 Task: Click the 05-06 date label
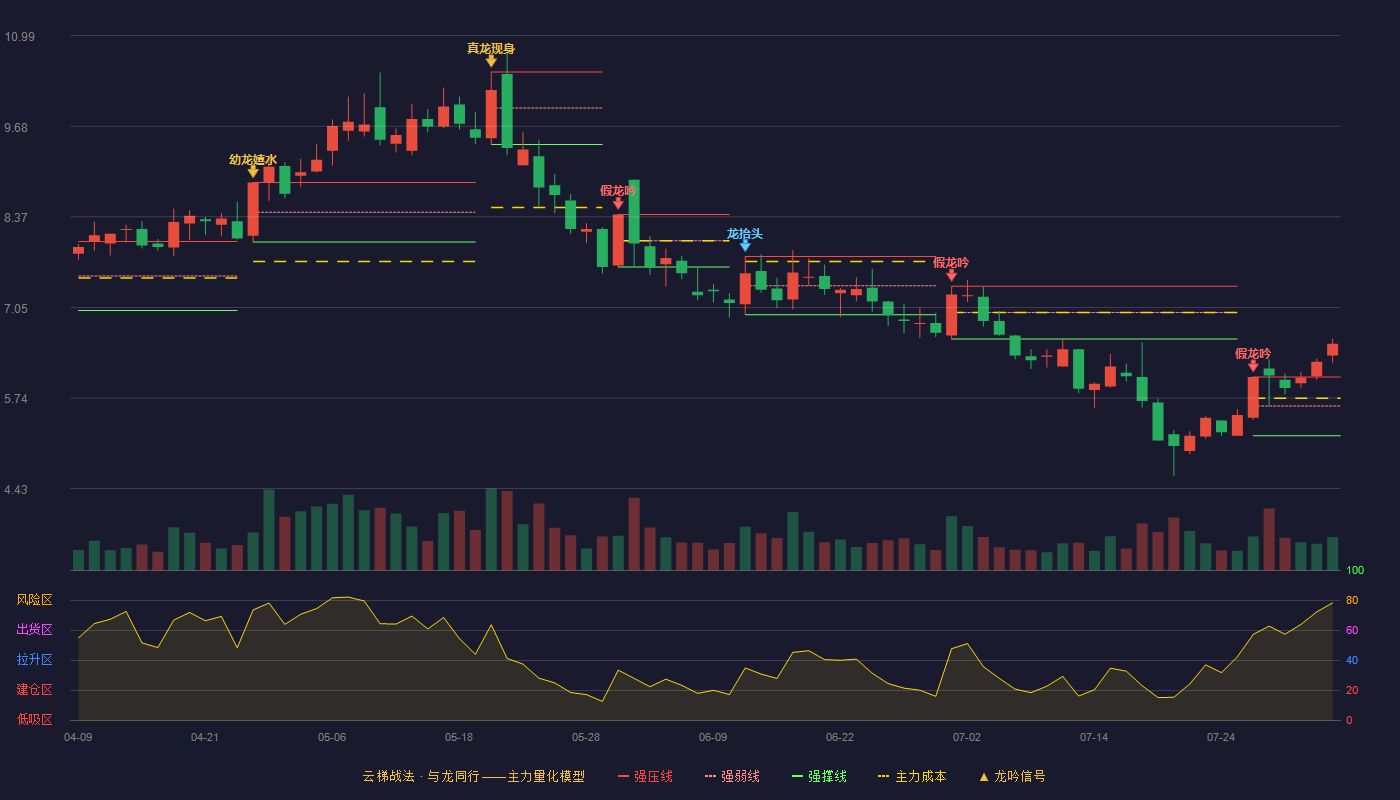click(332, 737)
